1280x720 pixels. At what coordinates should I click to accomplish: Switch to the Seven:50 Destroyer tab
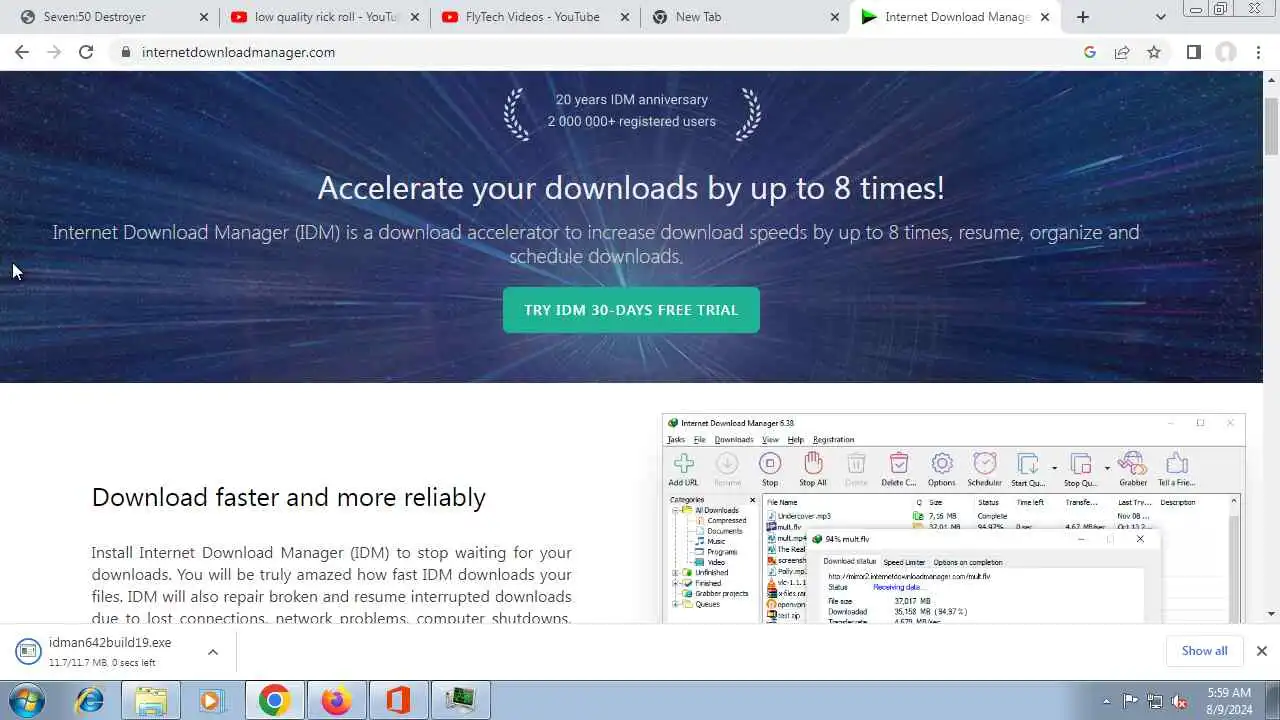pos(115,17)
